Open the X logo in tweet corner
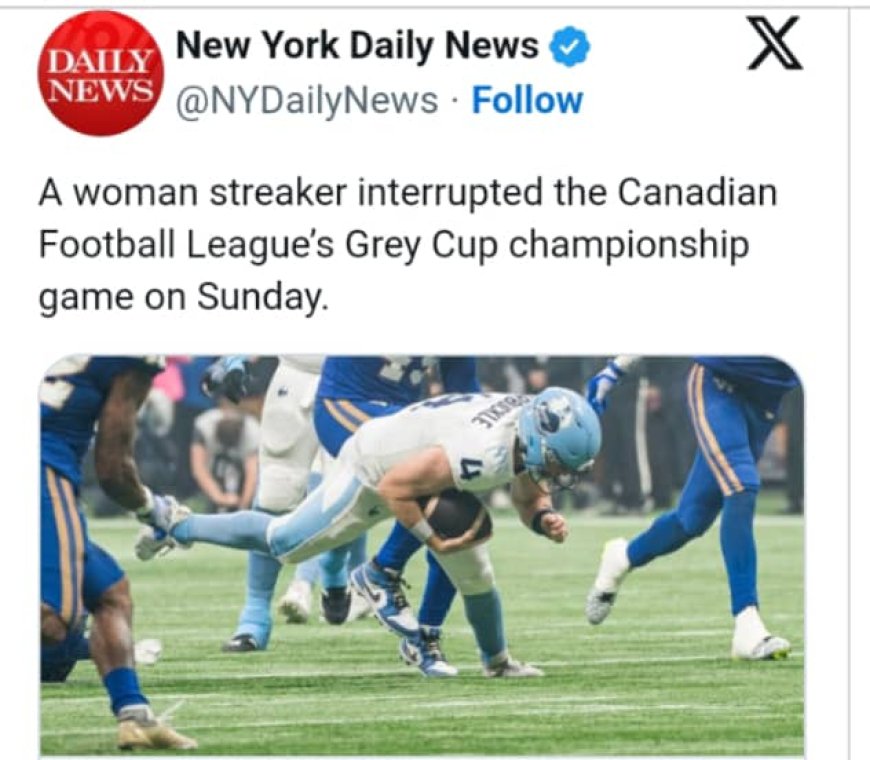This screenshot has height=760, width=870. click(x=775, y=43)
